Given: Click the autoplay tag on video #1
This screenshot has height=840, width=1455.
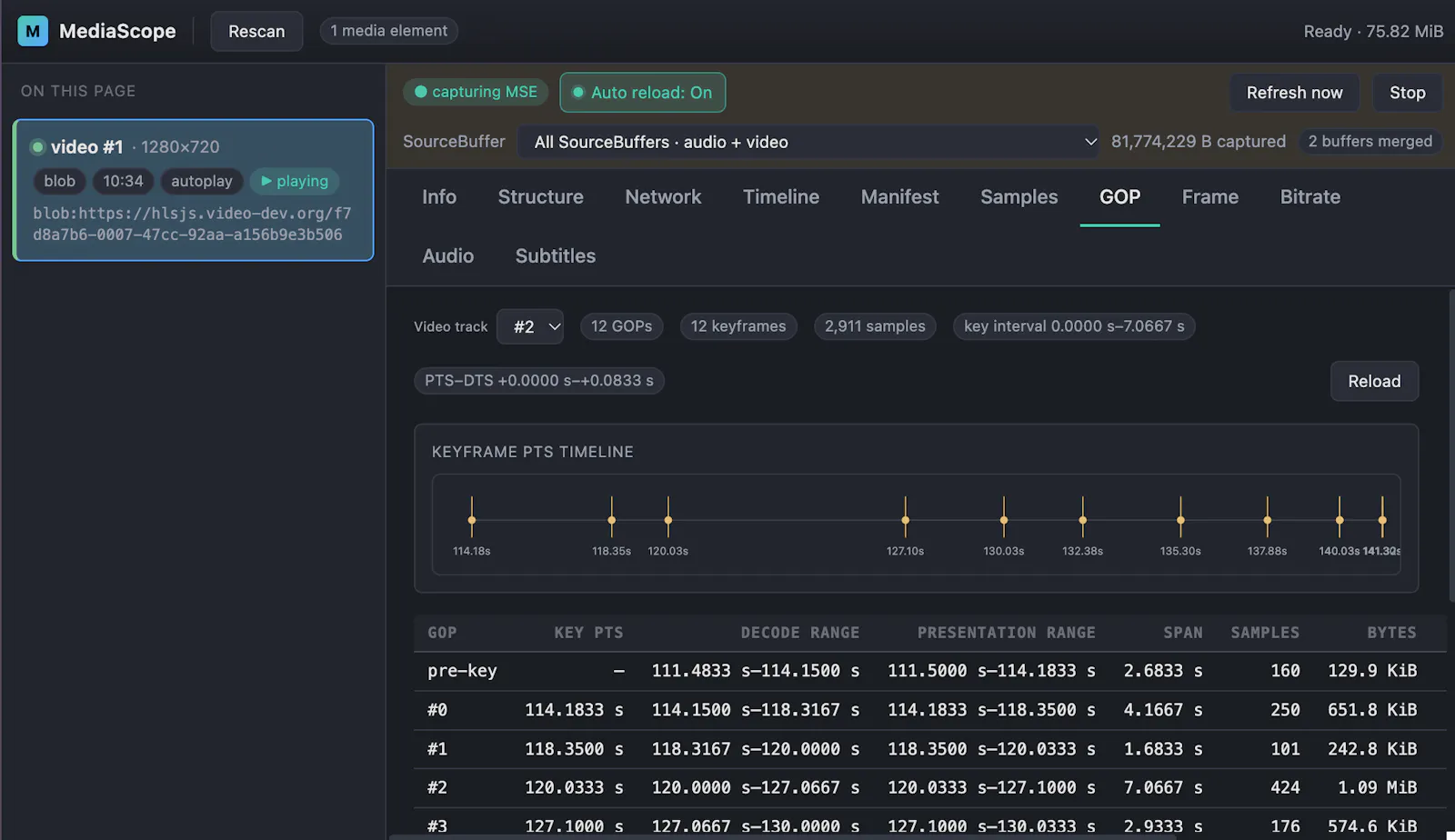Looking at the screenshot, I should point(202,181).
